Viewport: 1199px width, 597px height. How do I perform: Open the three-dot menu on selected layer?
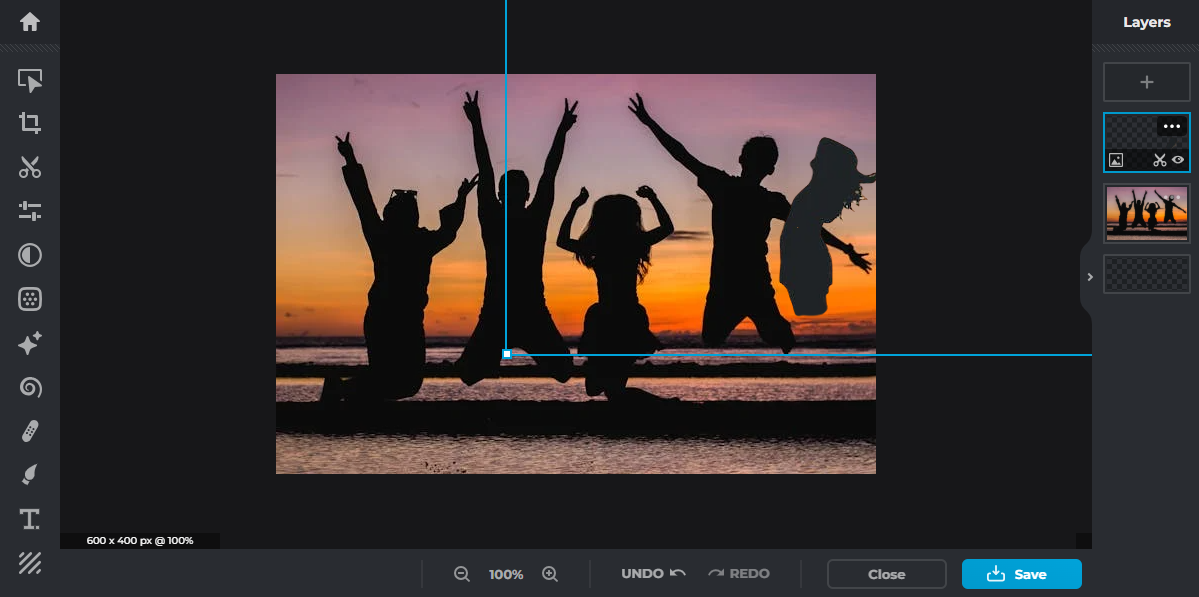[x=1172, y=126]
